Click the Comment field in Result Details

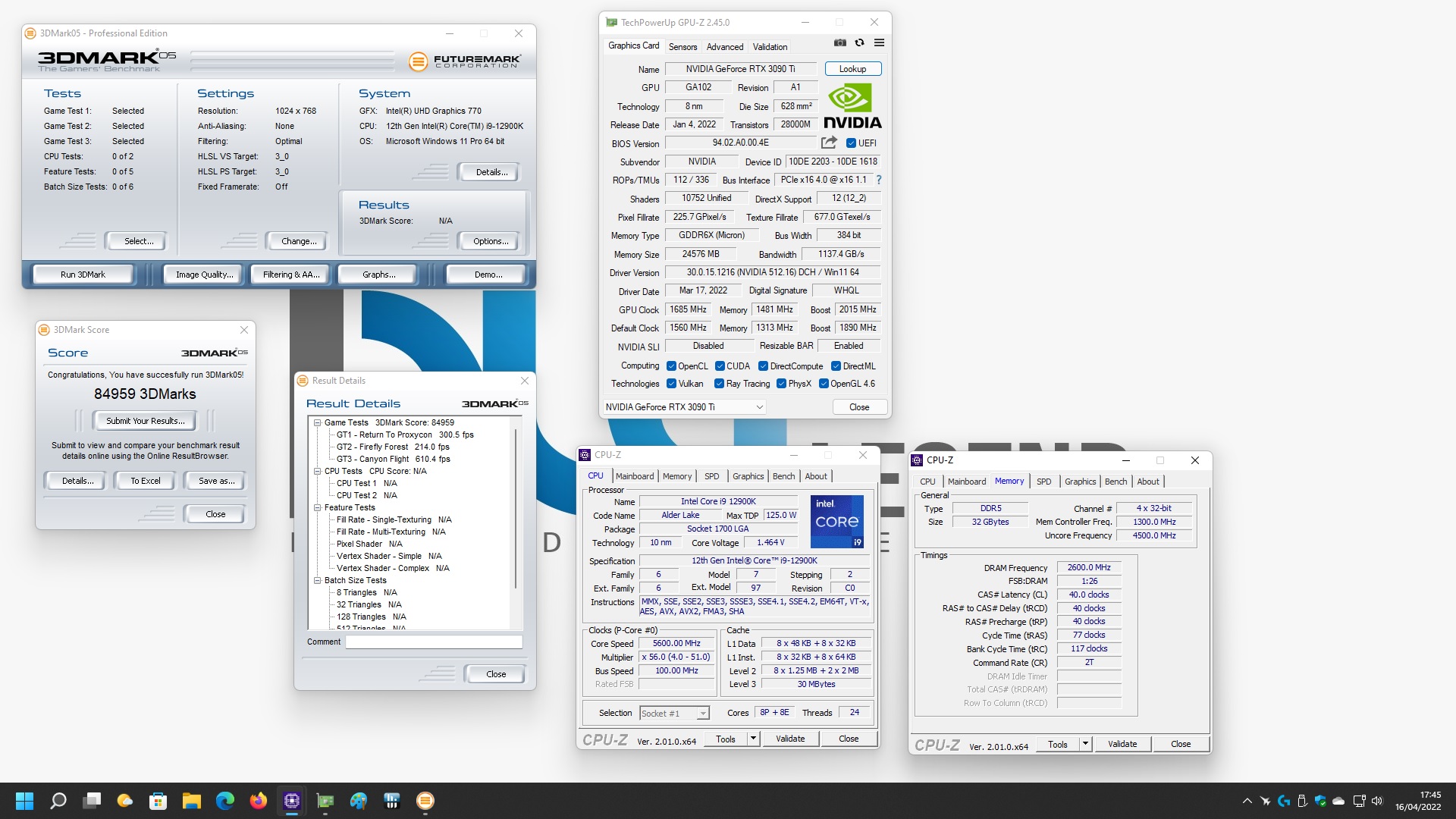pos(434,642)
